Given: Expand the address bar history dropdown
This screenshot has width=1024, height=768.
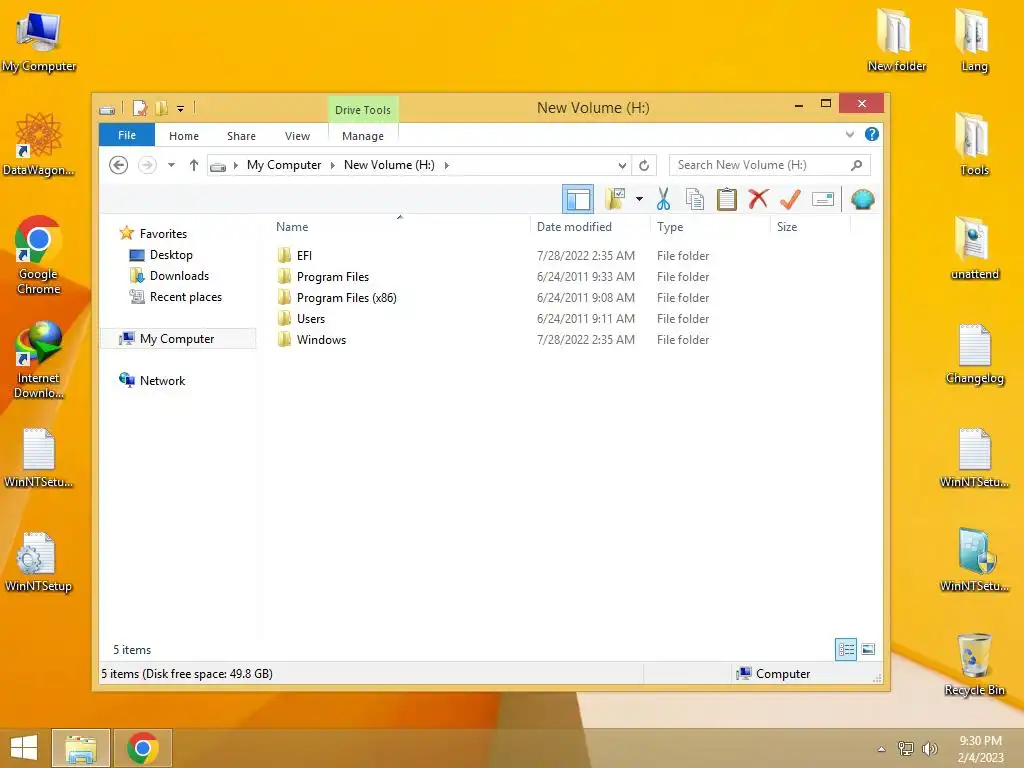Looking at the screenshot, I should [622, 165].
